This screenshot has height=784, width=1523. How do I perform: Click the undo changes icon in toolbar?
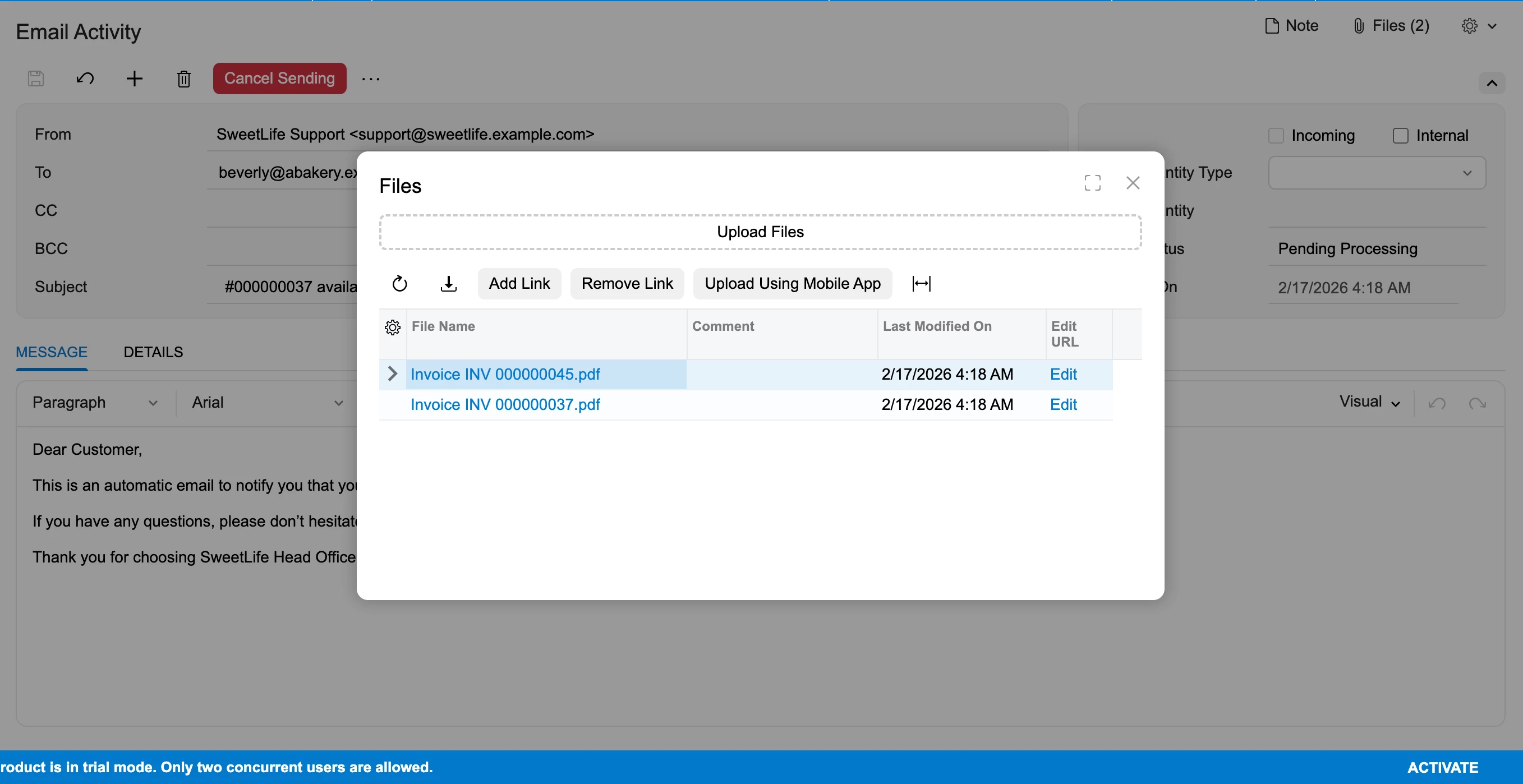85,79
